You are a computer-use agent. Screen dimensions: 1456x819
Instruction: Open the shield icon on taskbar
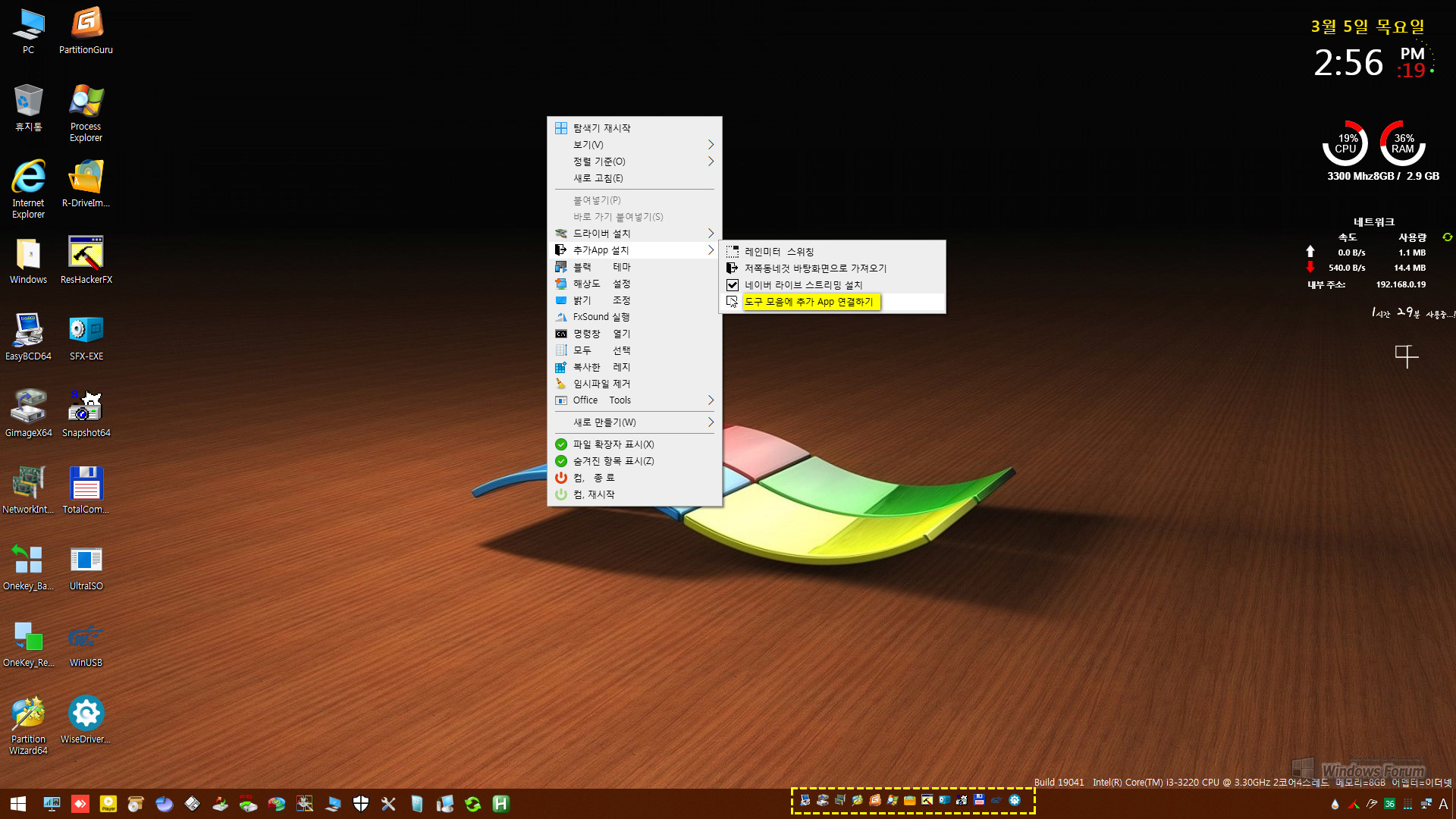(x=361, y=804)
